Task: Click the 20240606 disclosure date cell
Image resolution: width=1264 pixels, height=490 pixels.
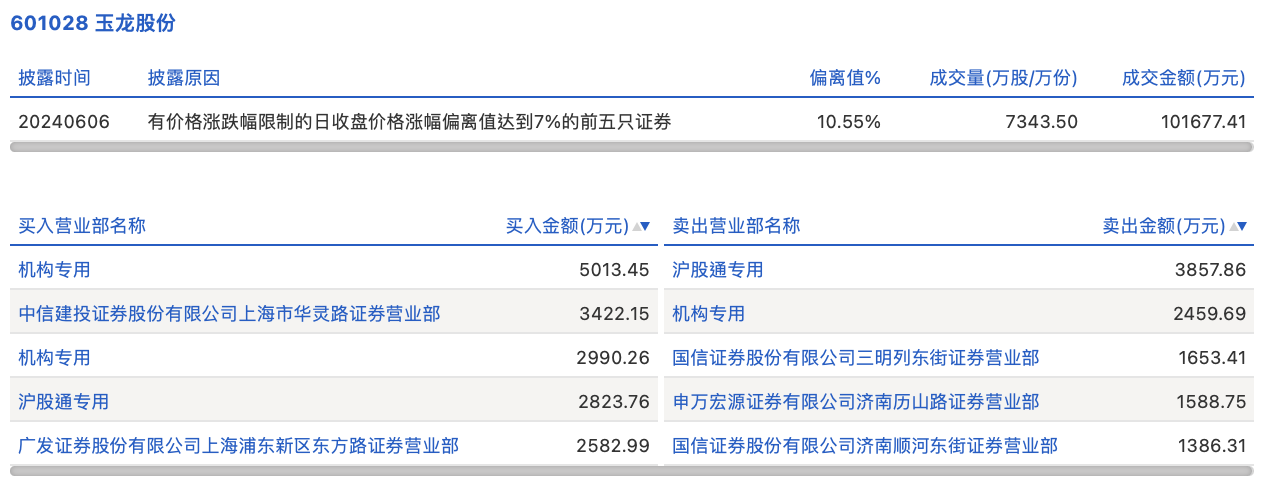Action: coord(64,122)
